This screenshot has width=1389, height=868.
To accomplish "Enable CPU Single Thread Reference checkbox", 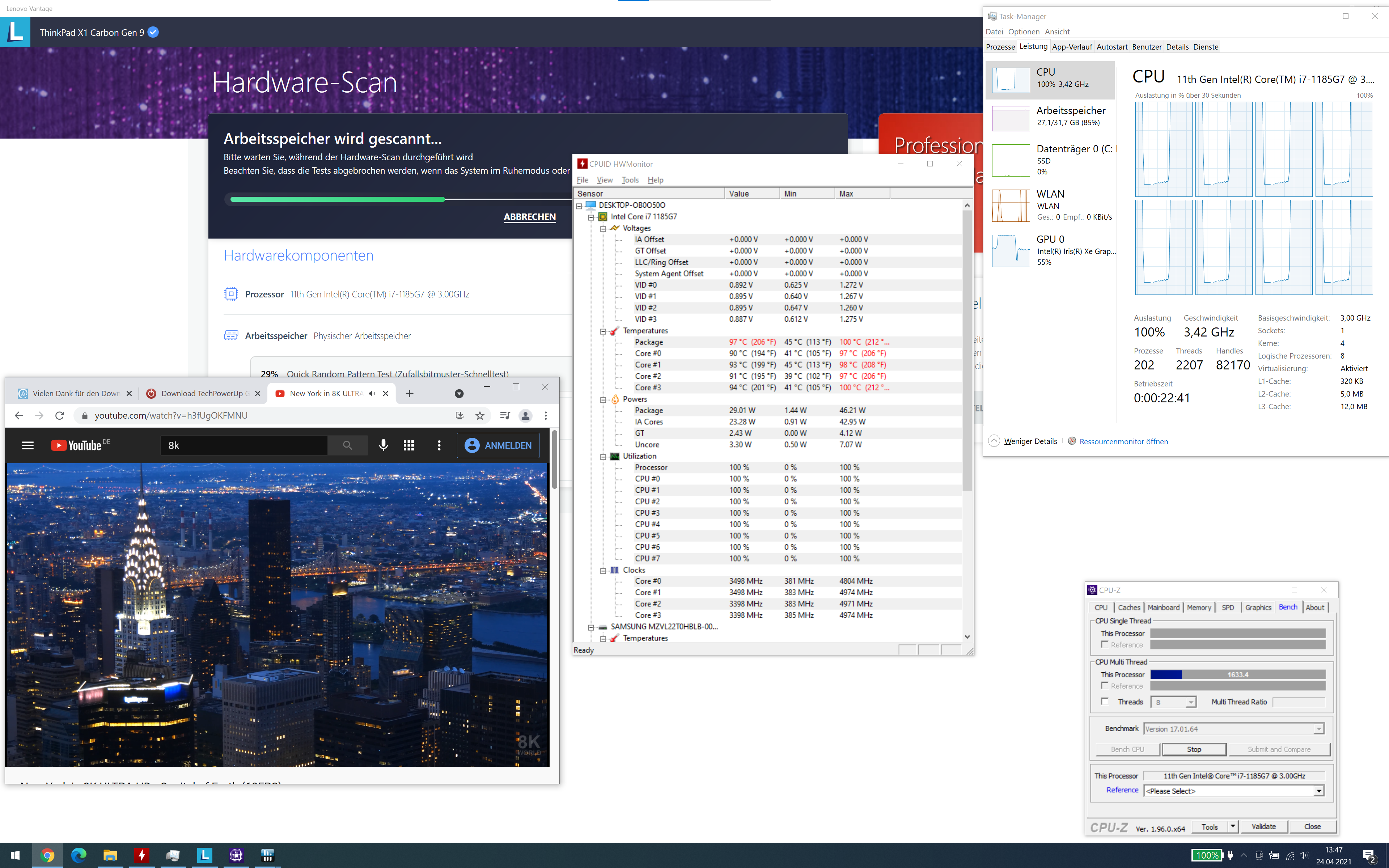I will [1104, 645].
